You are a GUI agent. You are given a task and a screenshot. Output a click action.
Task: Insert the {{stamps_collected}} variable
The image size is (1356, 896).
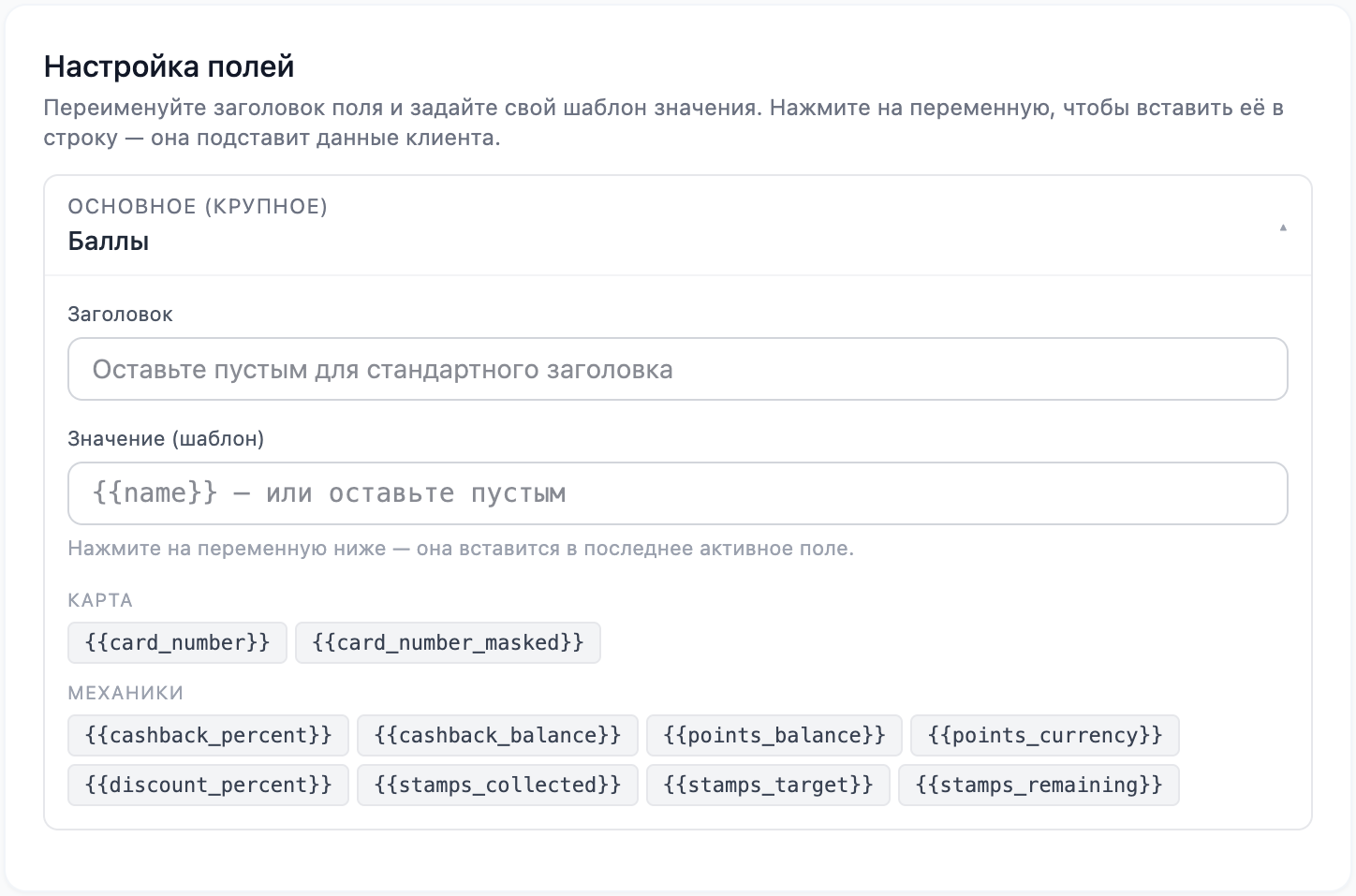497,786
